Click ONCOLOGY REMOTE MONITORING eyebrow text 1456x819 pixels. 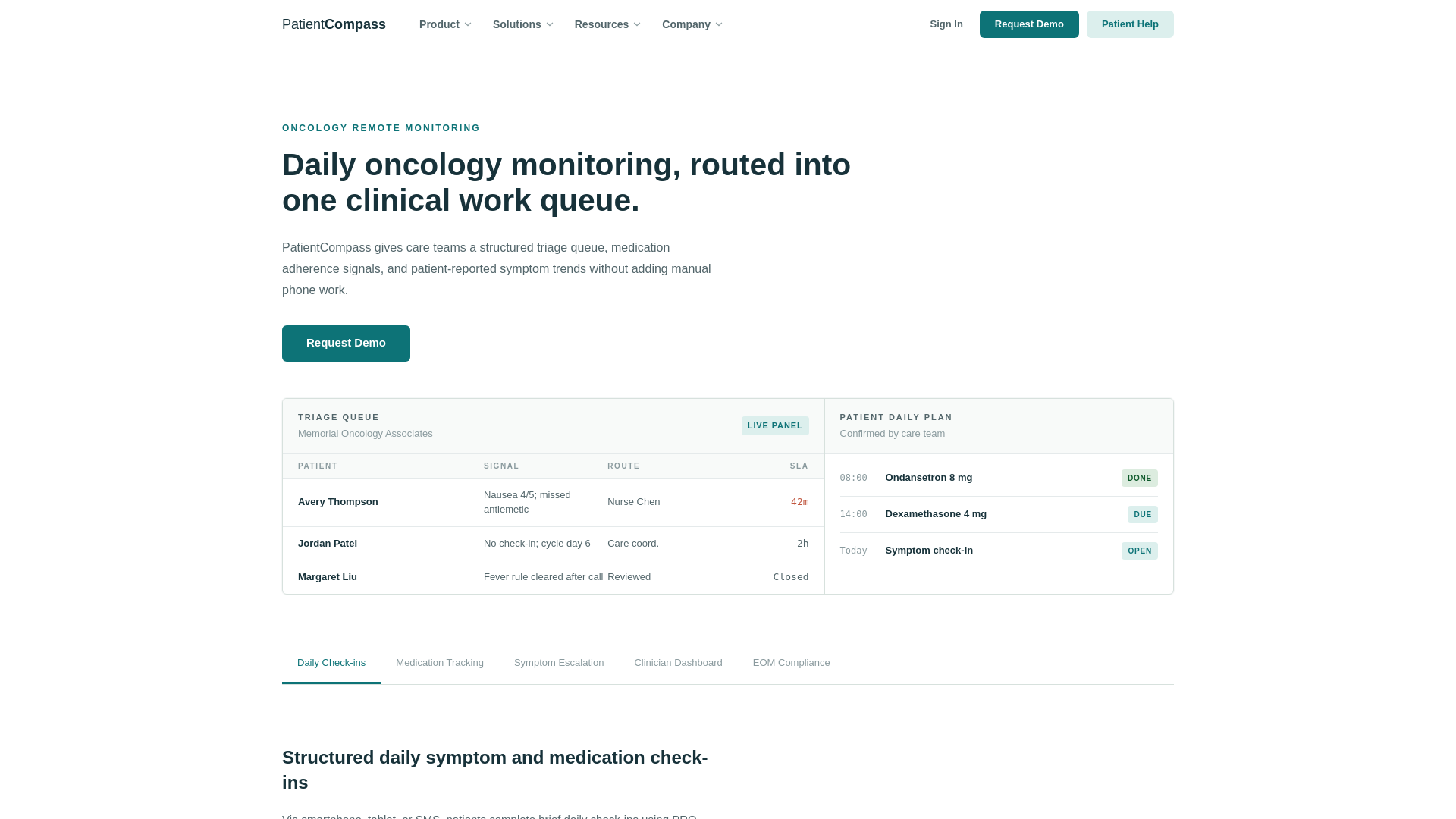pos(381,128)
